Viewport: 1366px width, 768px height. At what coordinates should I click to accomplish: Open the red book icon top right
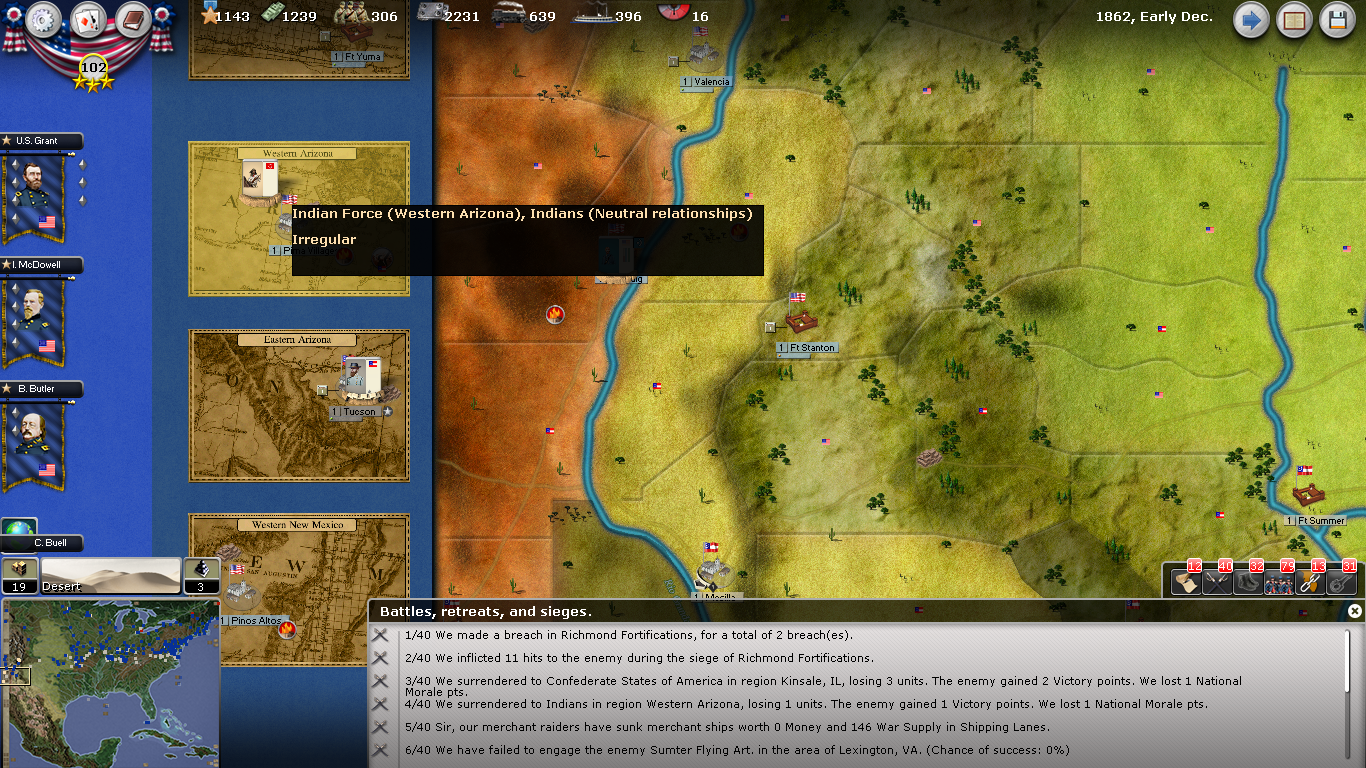(x=1295, y=20)
